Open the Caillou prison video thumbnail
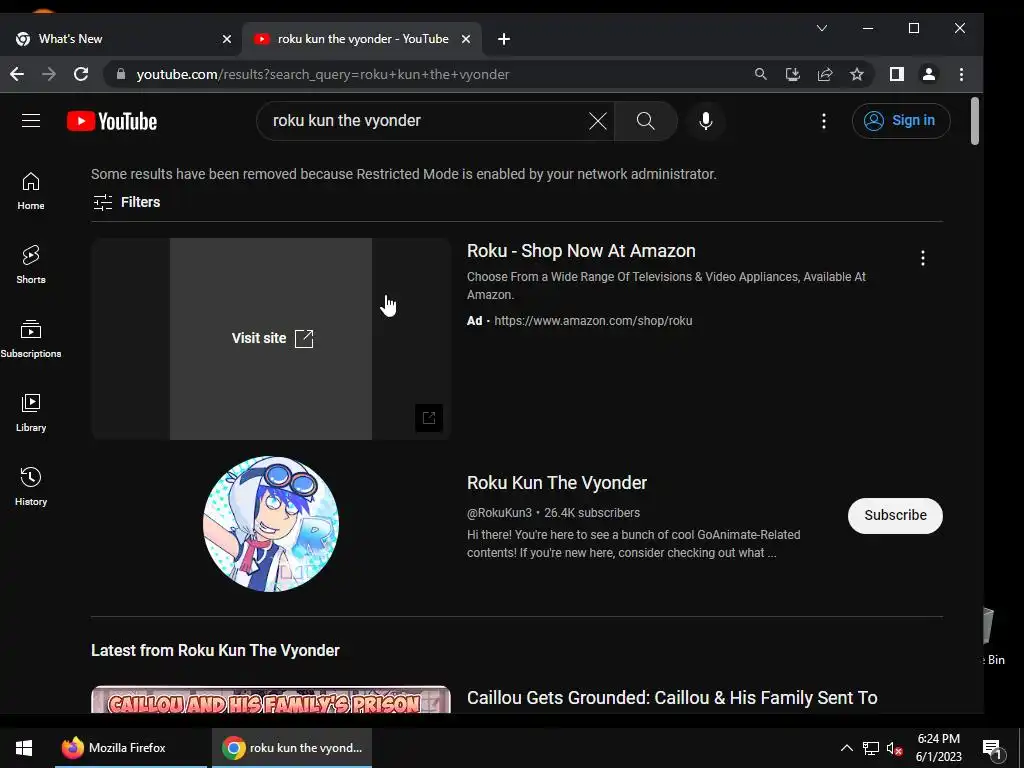1024x768 pixels. [x=271, y=700]
